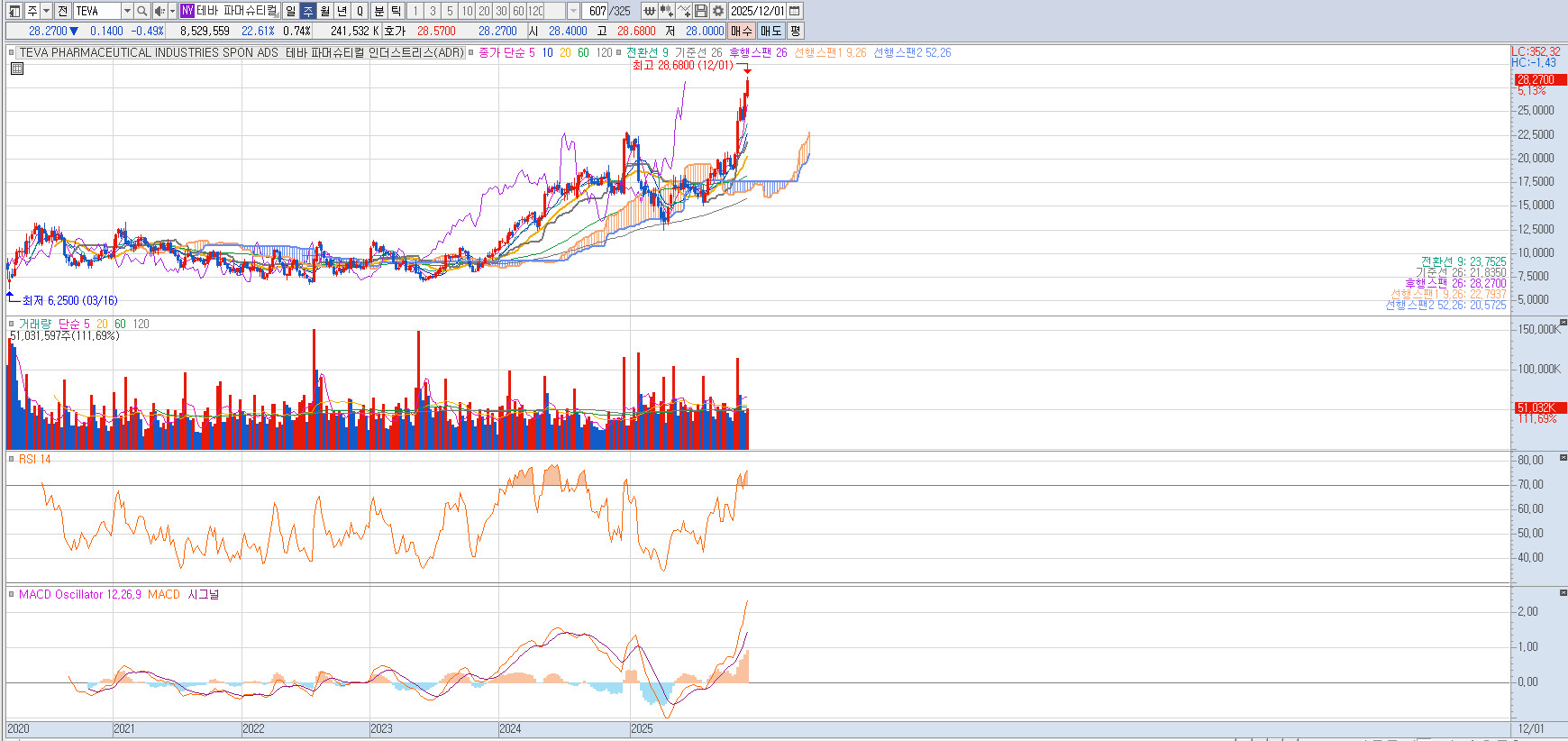Open the calendar date picker icon
1568x741 pixels.
[x=794, y=11]
